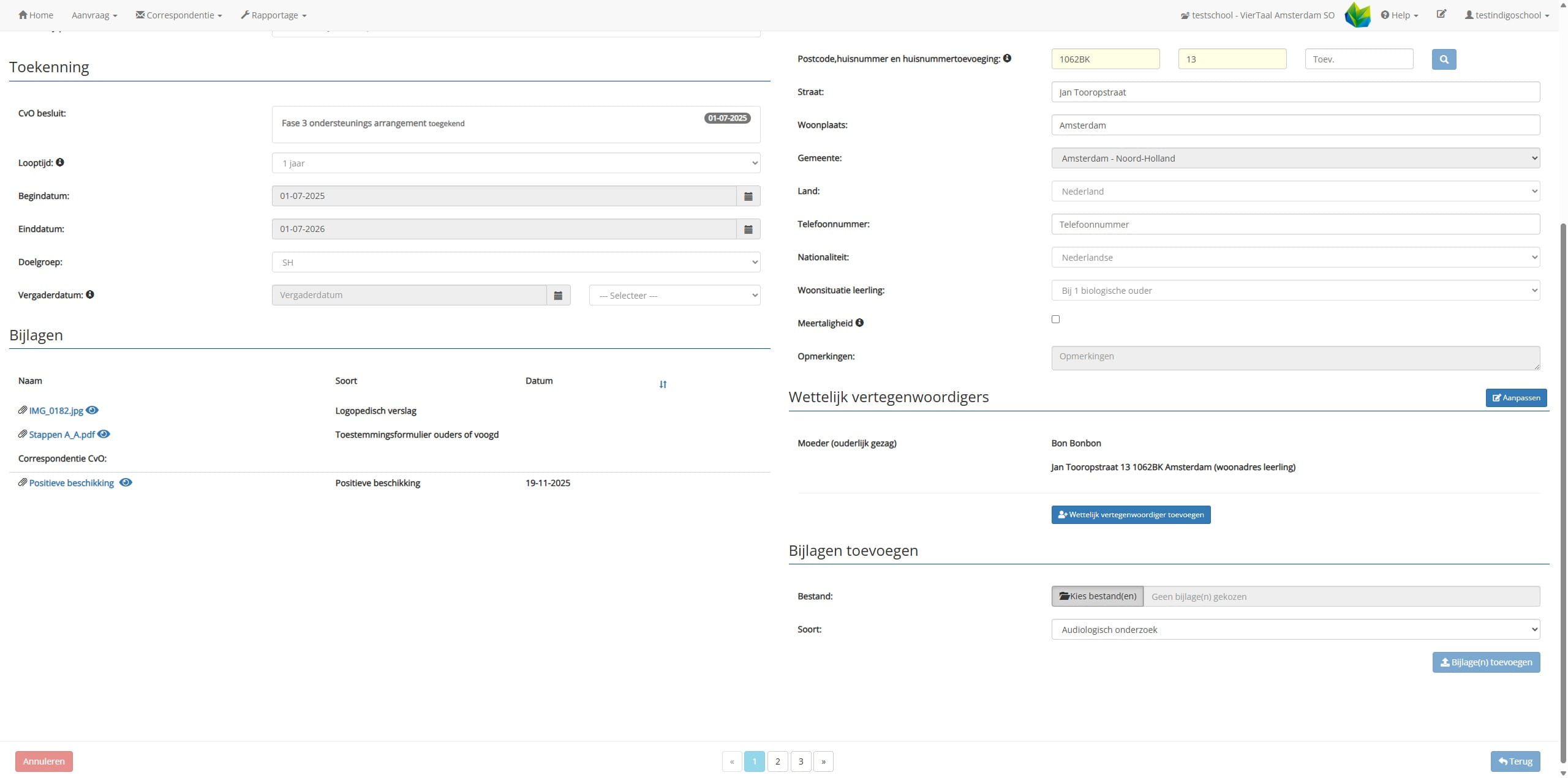Toggle the Meertaligheid checkbox
1568x778 pixels.
(1055, 319)
